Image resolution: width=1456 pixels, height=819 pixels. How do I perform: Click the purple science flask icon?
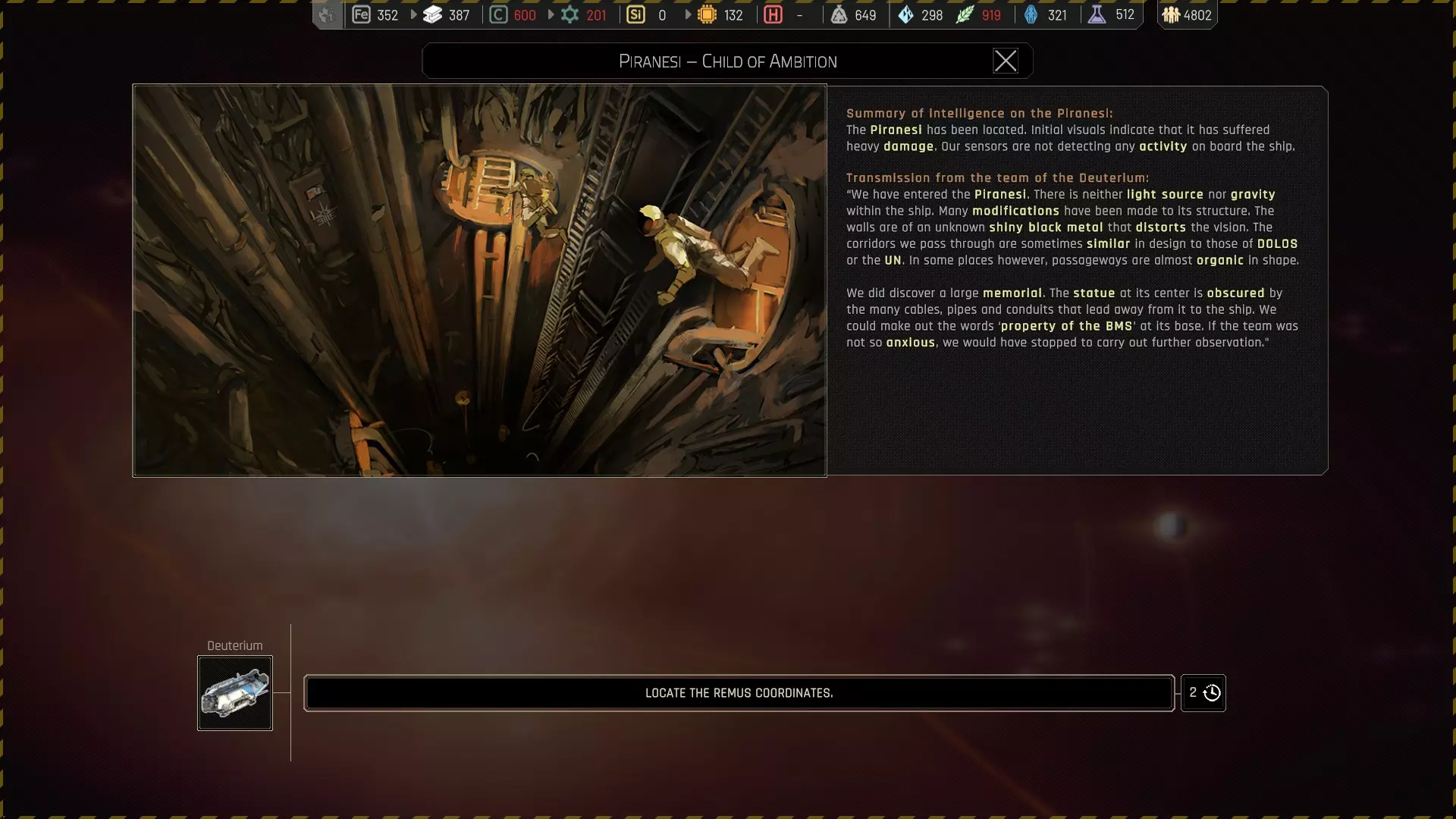(1097, 14)
